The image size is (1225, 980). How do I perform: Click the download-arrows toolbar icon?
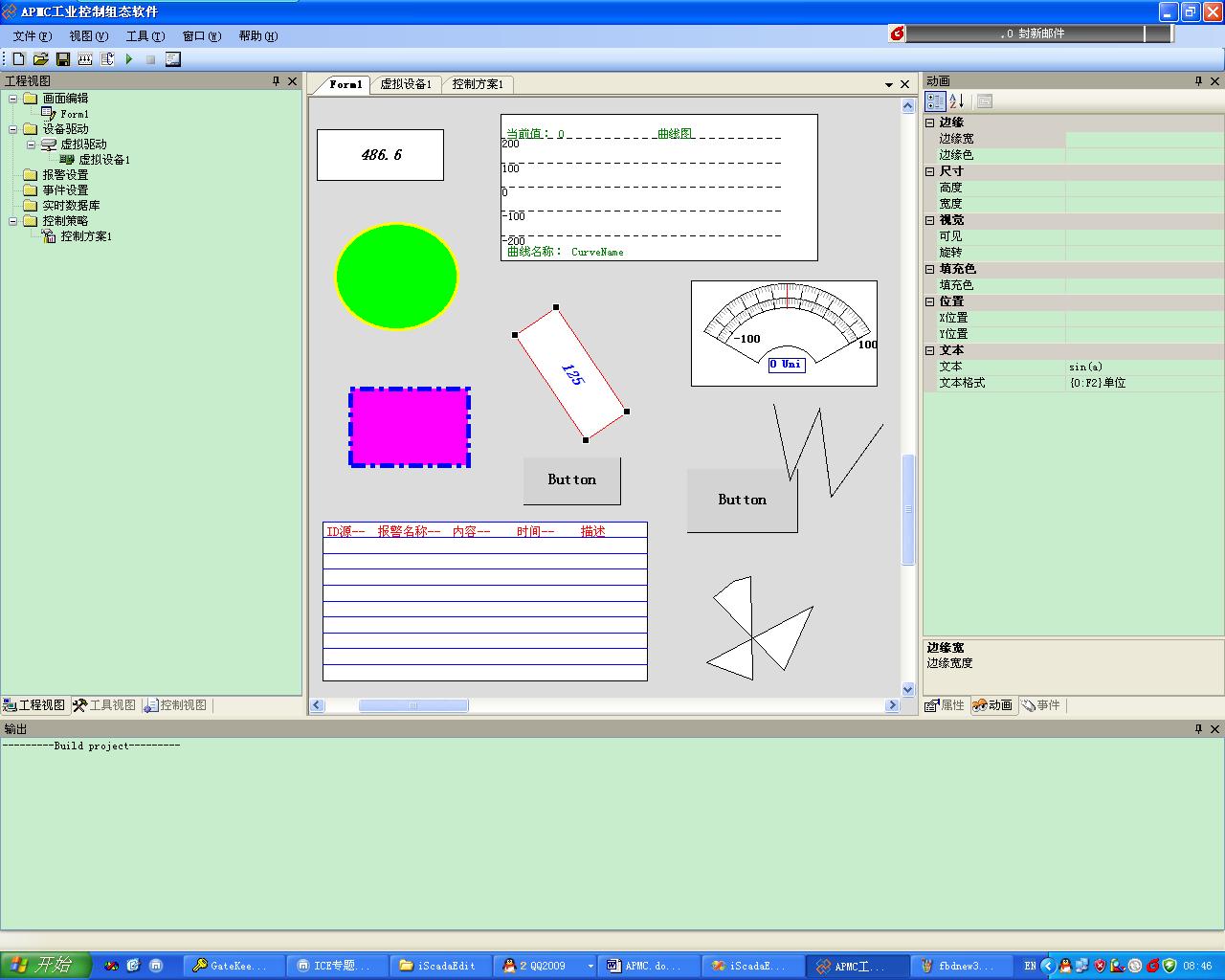click(85, 59)
